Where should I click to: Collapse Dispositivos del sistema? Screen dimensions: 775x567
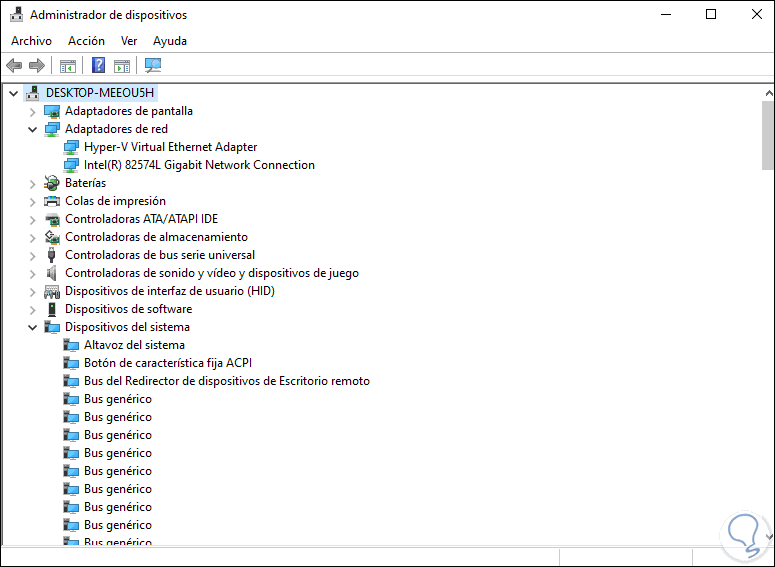point(33,327)
